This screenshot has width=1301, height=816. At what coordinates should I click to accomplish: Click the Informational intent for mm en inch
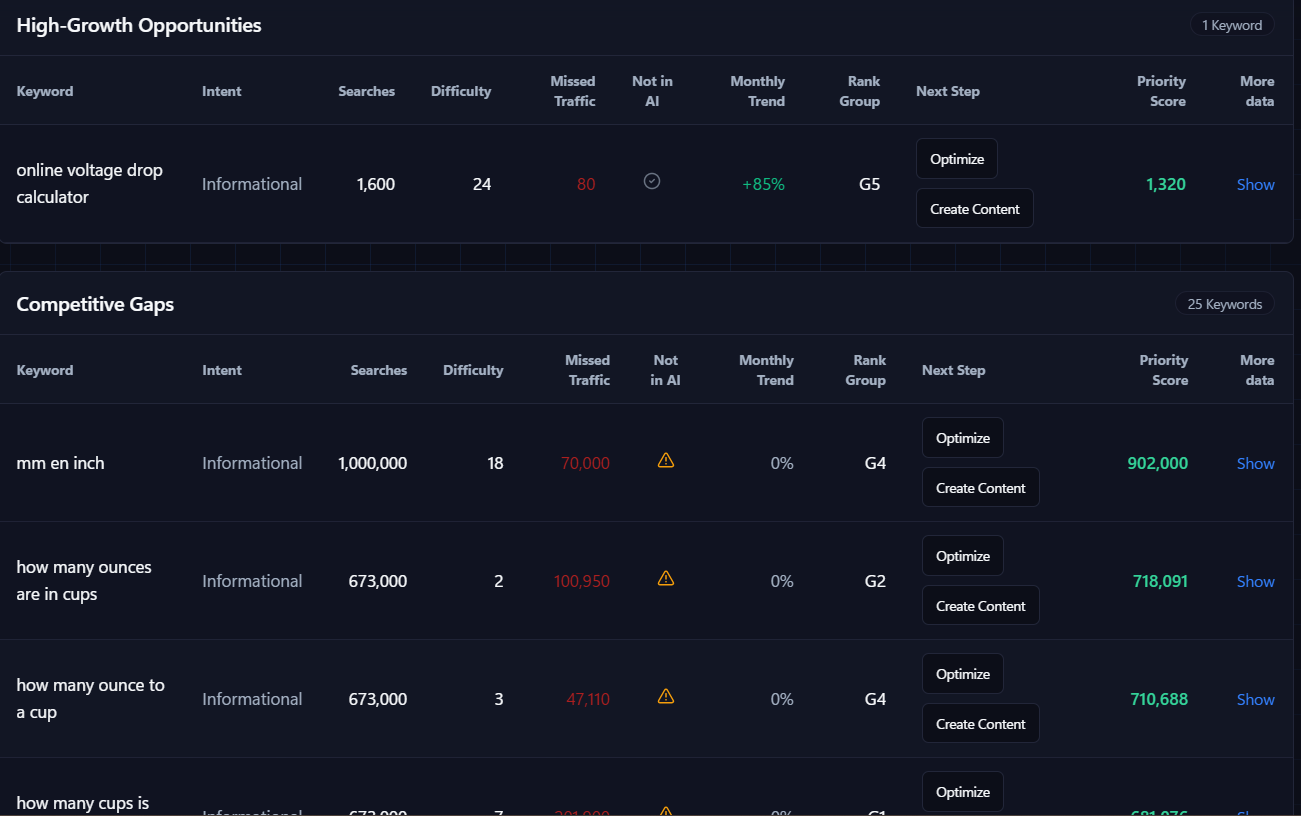pyautogui.click(x=252, y=463)
